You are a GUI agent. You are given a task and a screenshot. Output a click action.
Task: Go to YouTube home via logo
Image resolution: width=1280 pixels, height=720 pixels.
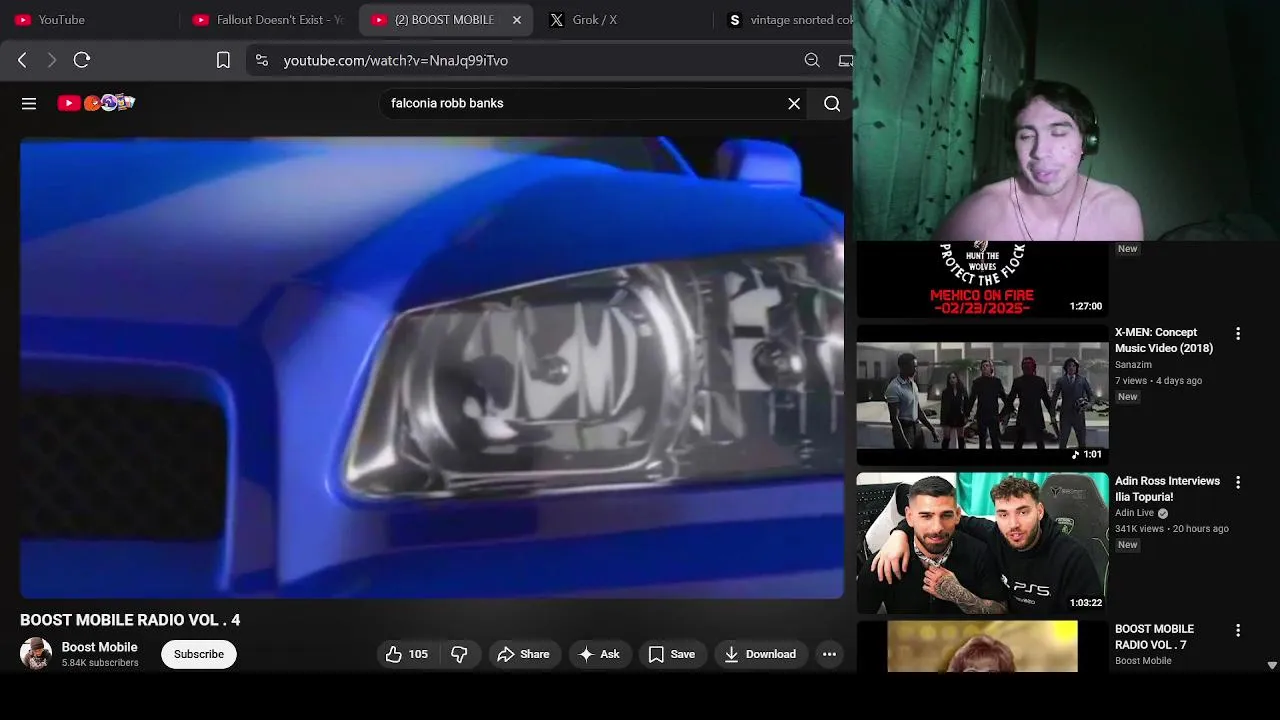click(96, 102)
